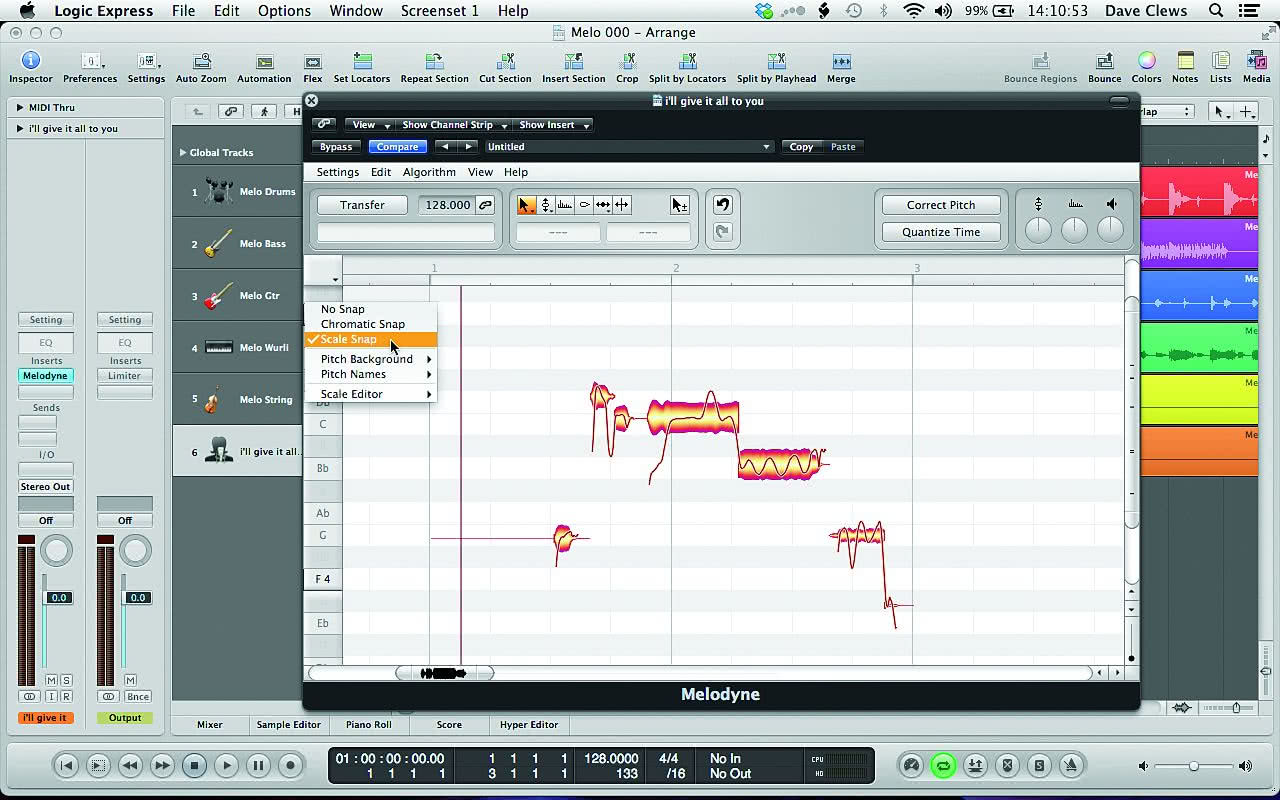This screenshot has width=1280, height=800.
Task: Expand Scale Editor submenu
Action: pyautogui.click(x=371, y=394)
